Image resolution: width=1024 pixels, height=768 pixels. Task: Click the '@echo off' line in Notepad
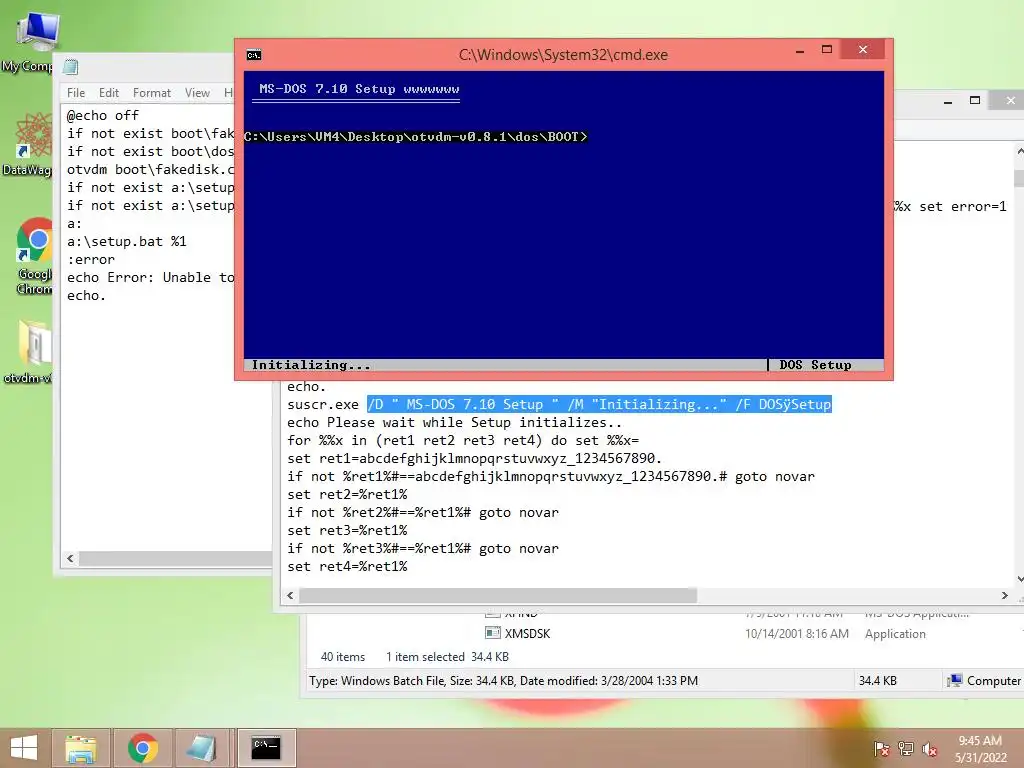tap(103, 116)
